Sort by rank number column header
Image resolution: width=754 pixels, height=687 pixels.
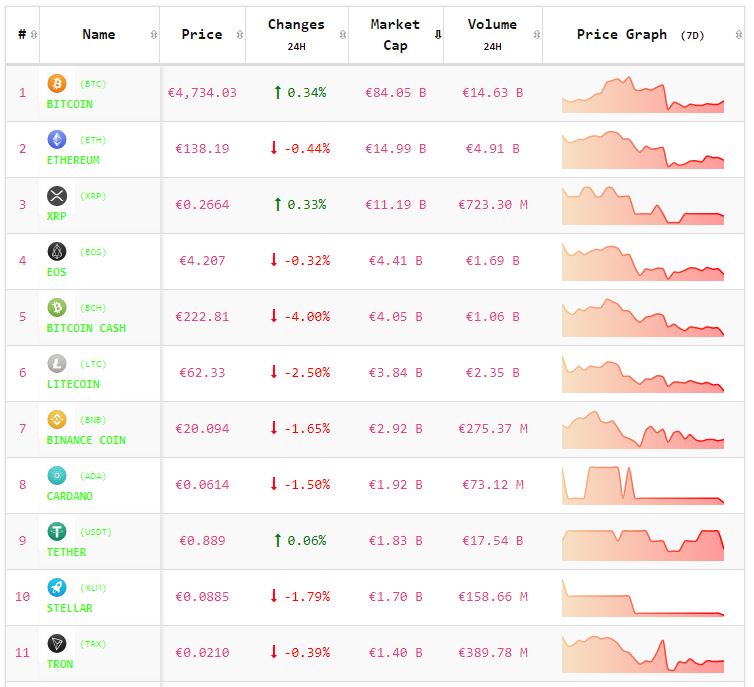click(x=22, y=34)
